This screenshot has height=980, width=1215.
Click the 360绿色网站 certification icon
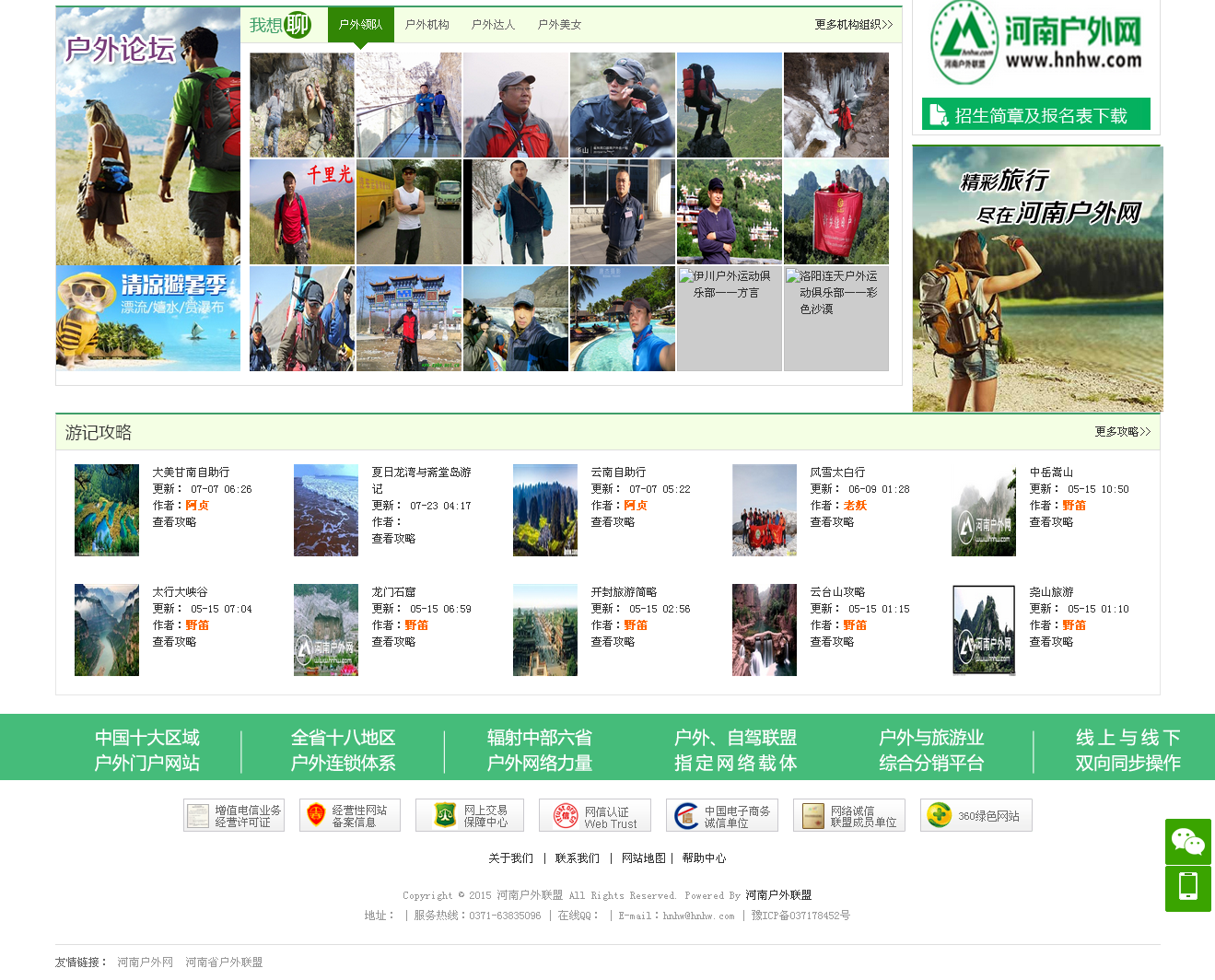976,814
